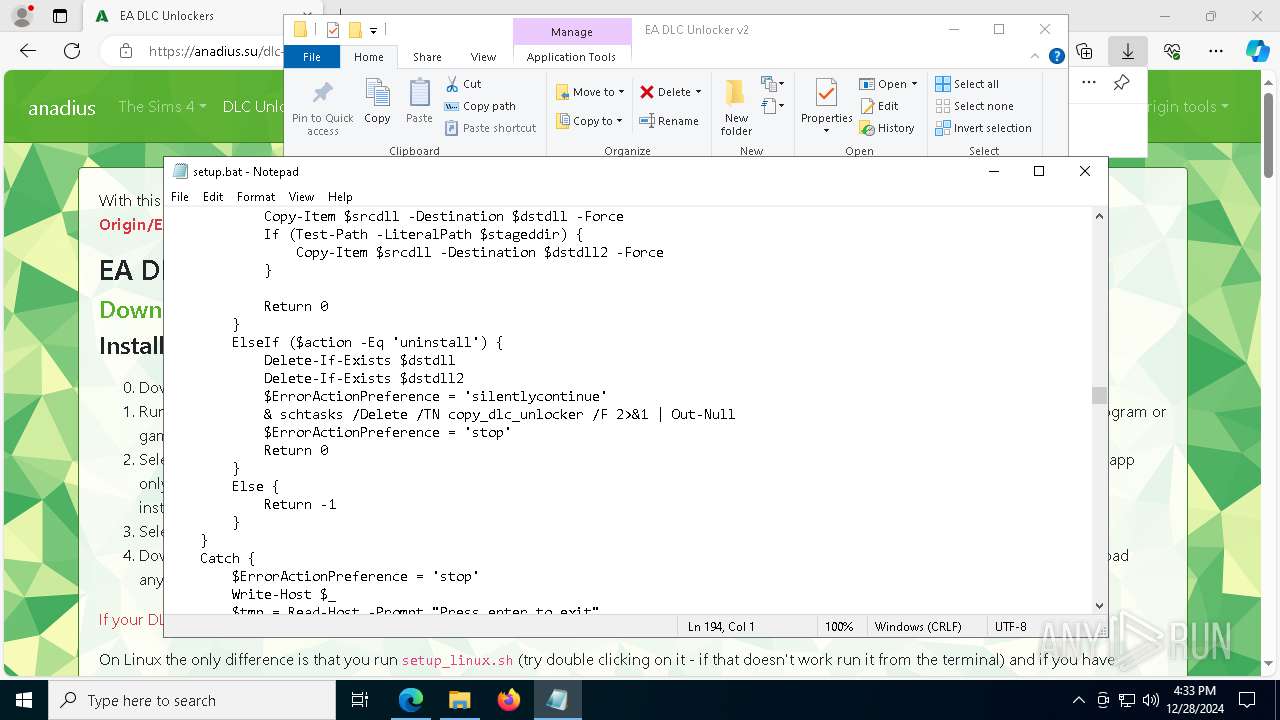Open Notepad File menu

pos(180,197)
